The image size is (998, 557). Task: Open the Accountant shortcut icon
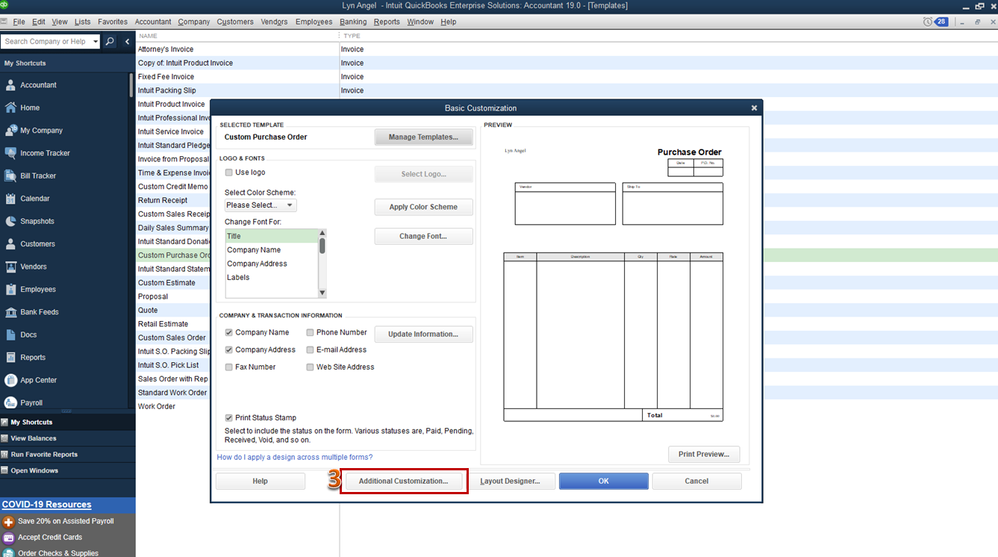coord(11,85)
